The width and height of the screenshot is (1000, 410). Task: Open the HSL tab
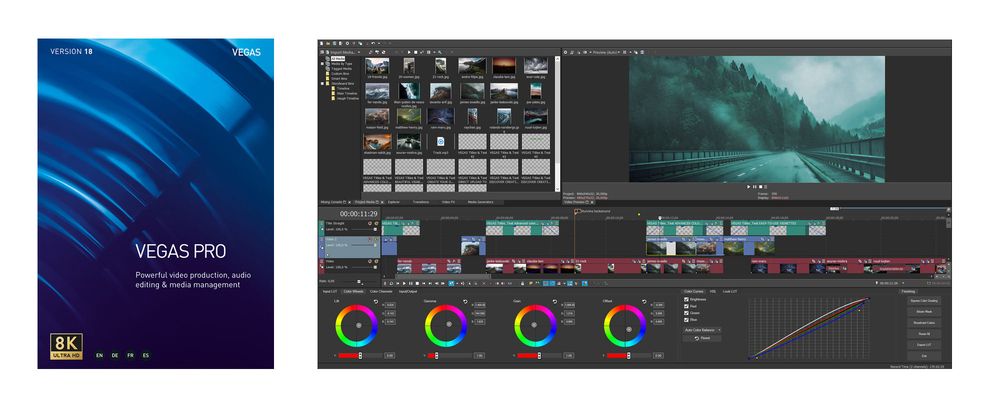click(x=712, y=291)
